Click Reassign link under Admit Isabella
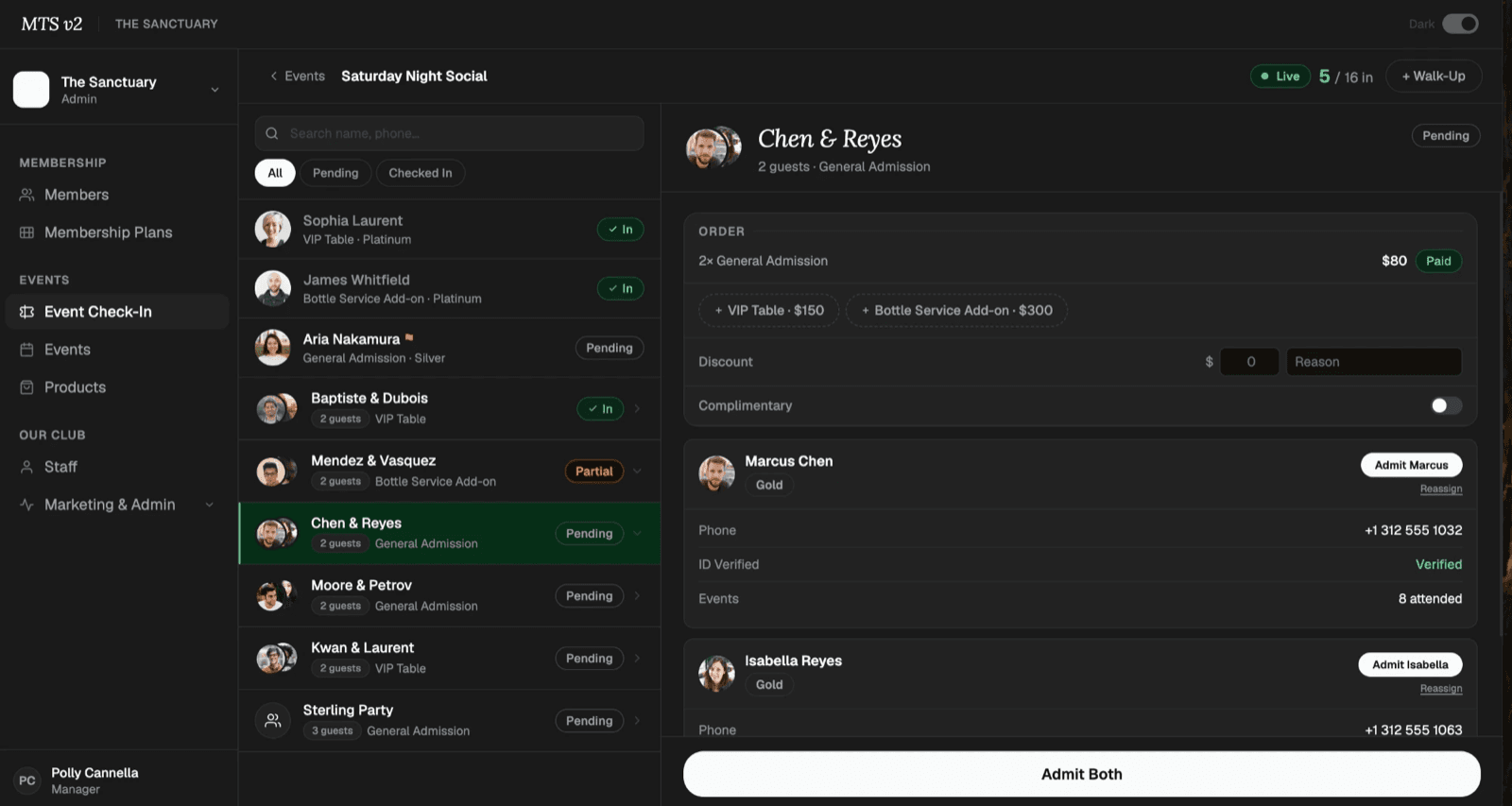Viewport: 1512px width, 806px height. point(1441,688)
